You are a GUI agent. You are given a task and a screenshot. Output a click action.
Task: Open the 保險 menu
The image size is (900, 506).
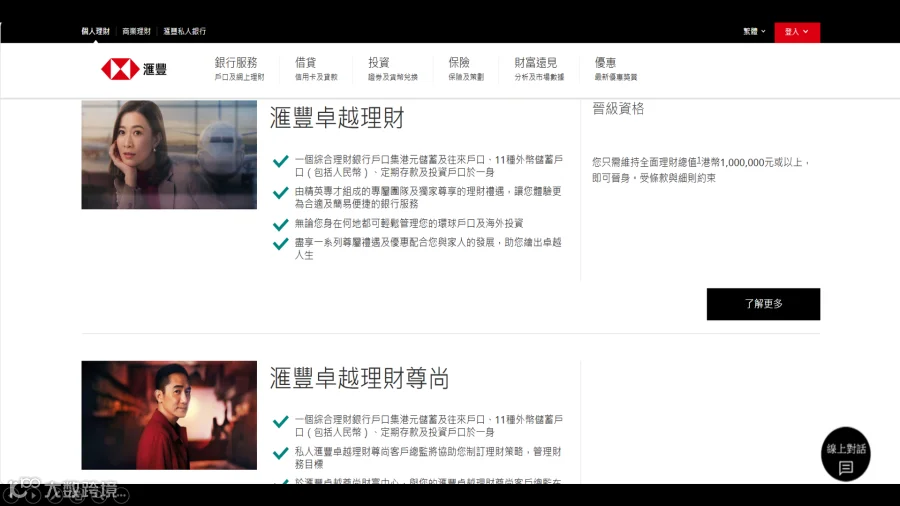(465, 68)
